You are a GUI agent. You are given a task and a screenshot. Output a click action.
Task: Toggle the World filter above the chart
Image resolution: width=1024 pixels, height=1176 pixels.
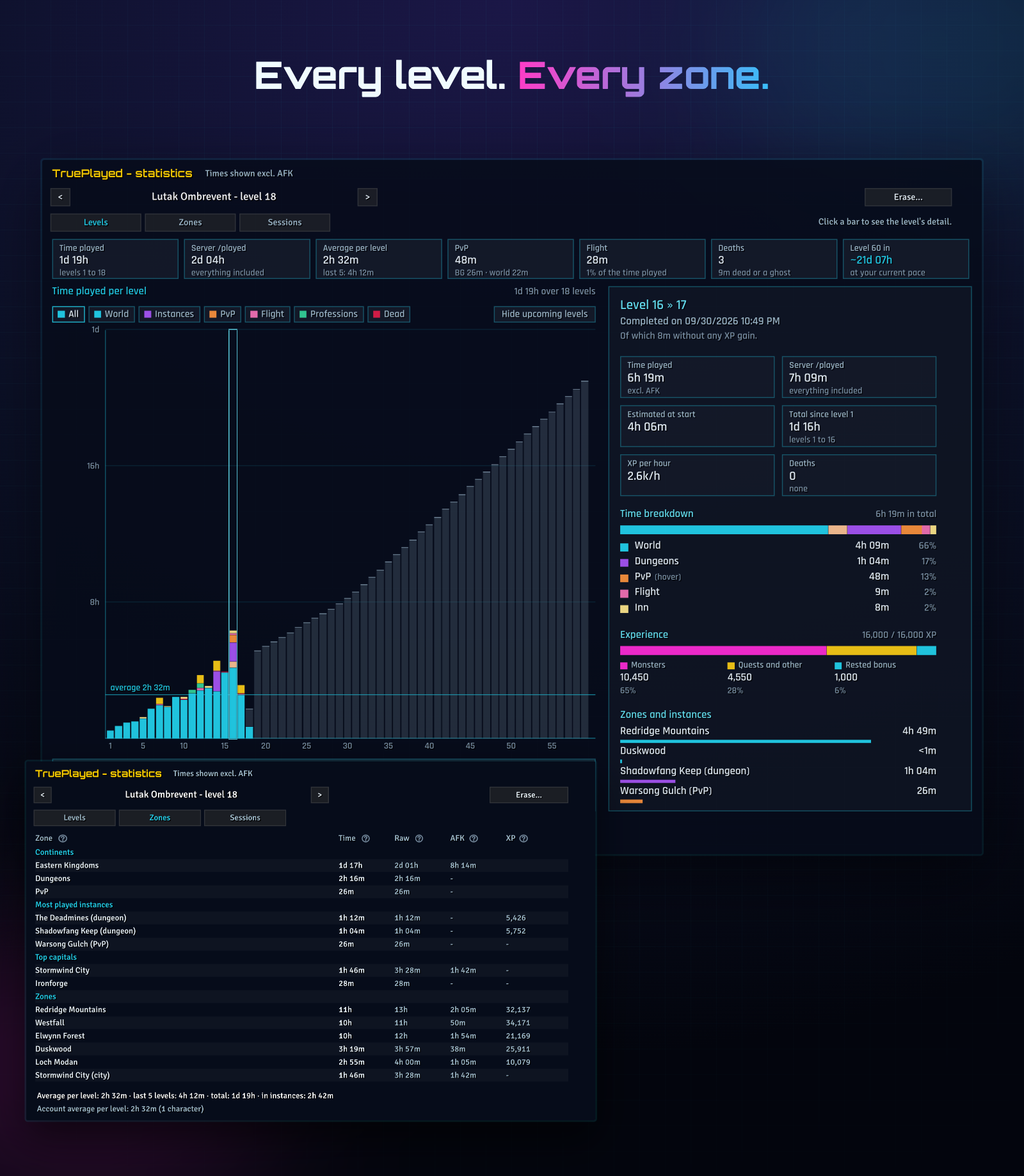(112, 314)
